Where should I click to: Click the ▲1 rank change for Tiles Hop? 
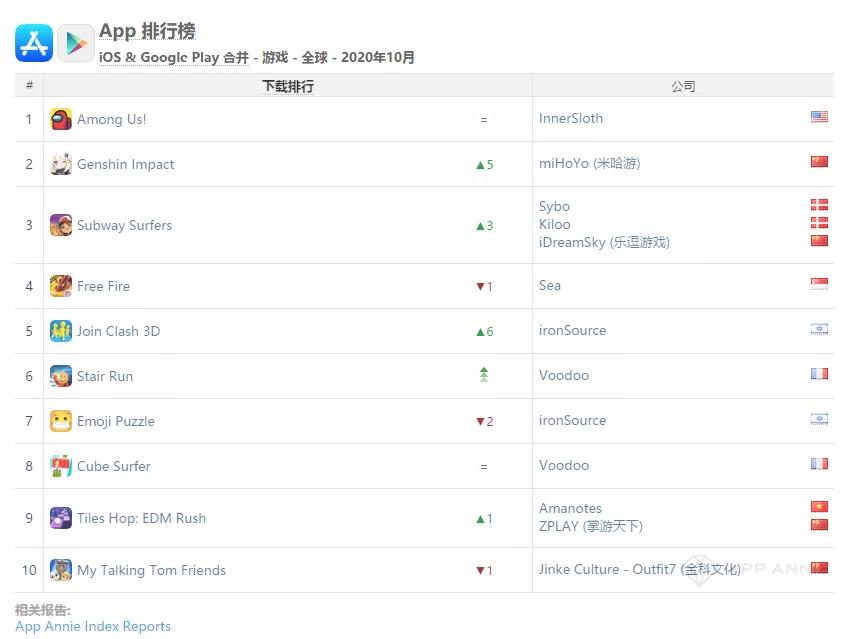[484, 519]
